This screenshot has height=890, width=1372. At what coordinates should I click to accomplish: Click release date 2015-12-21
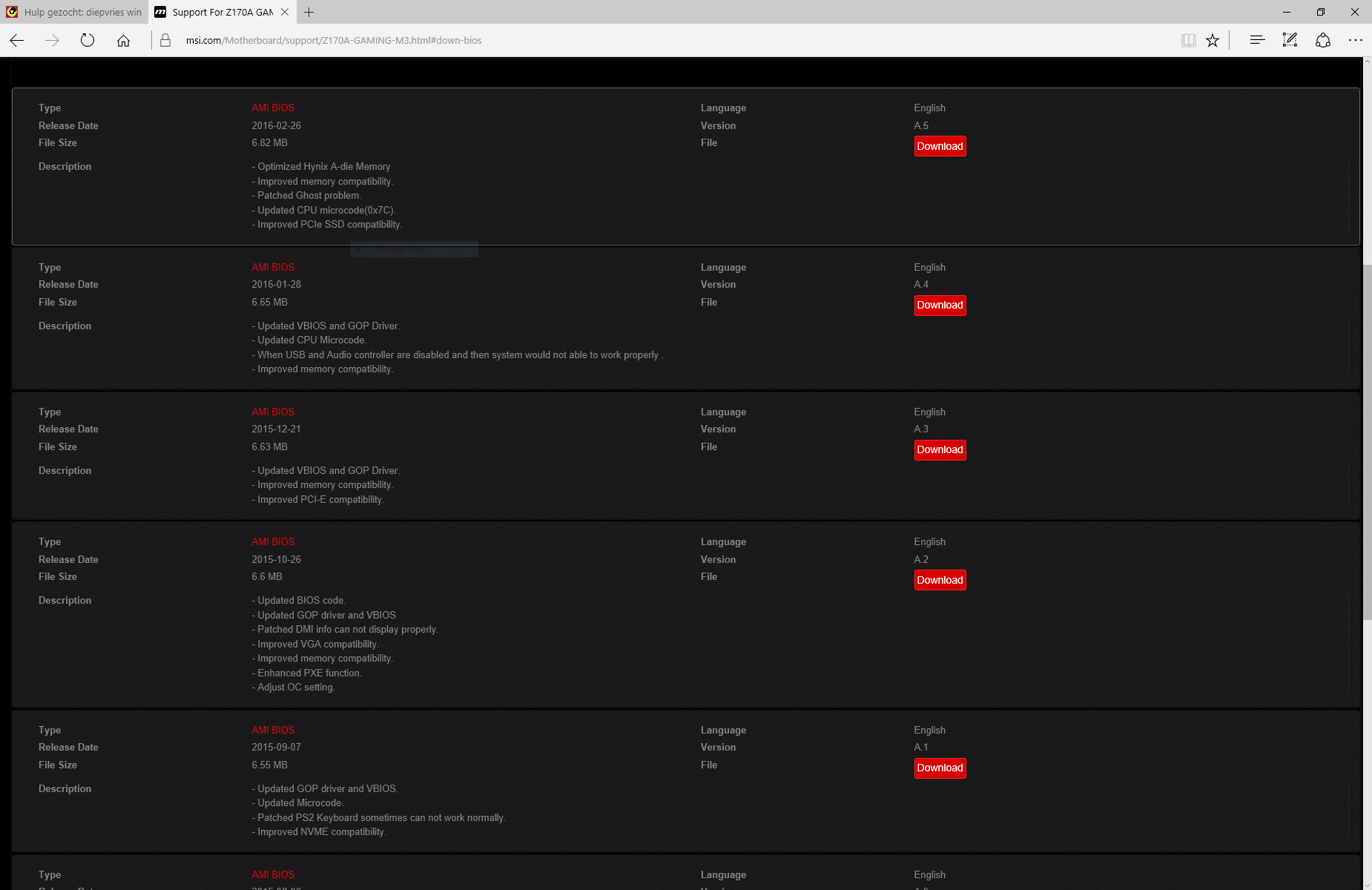coord(277,429)
